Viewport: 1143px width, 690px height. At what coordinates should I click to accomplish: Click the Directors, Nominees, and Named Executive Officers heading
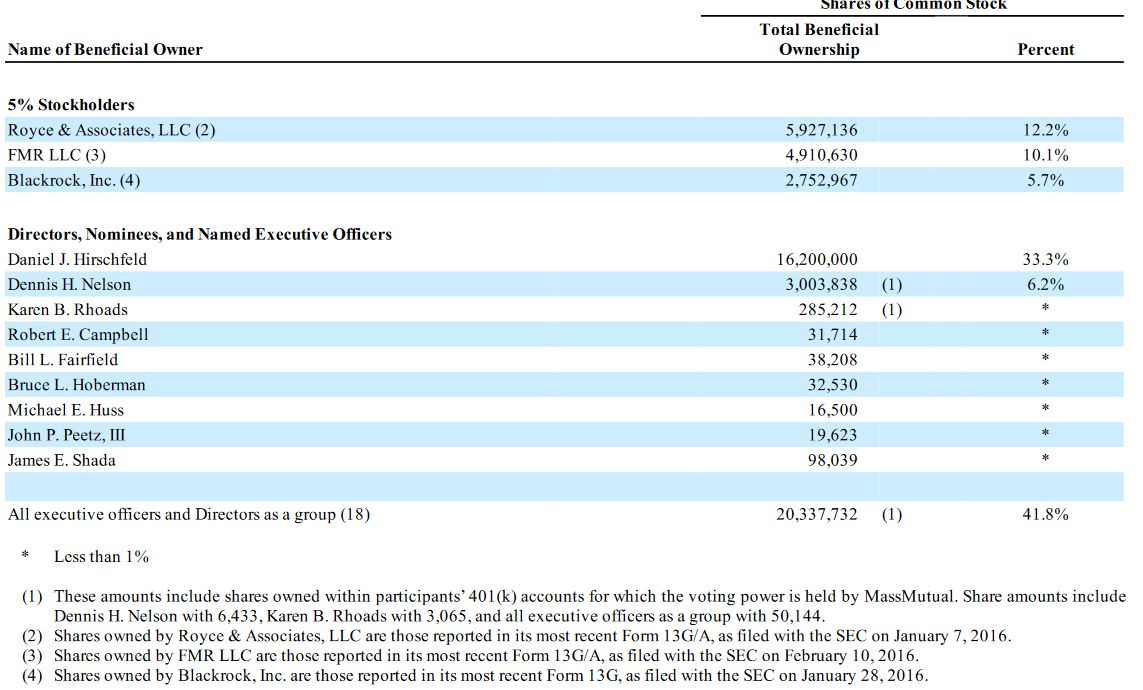[200, 234]
